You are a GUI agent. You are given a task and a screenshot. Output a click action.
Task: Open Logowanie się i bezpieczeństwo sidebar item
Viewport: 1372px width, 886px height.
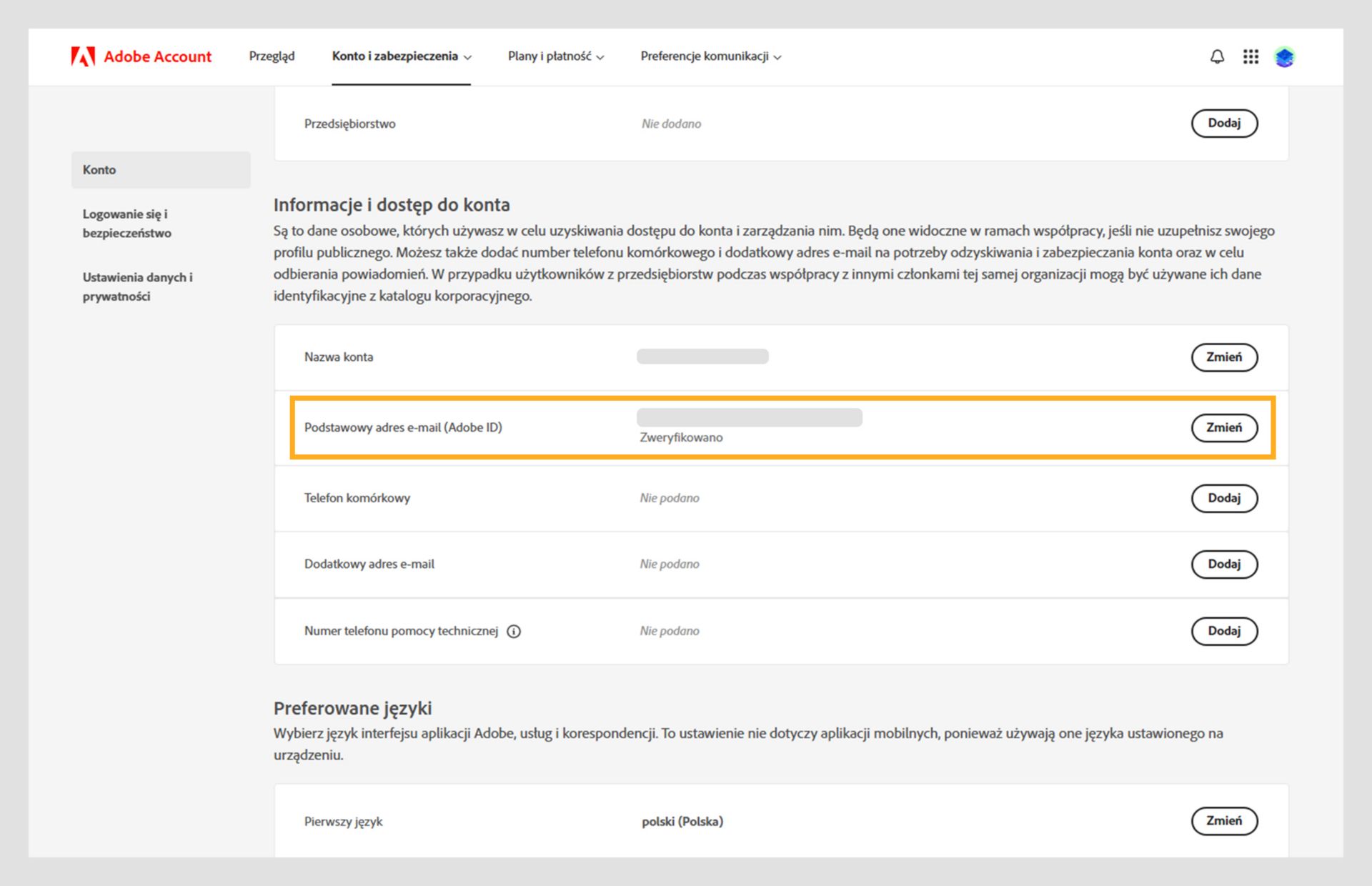tap(127, 224)
